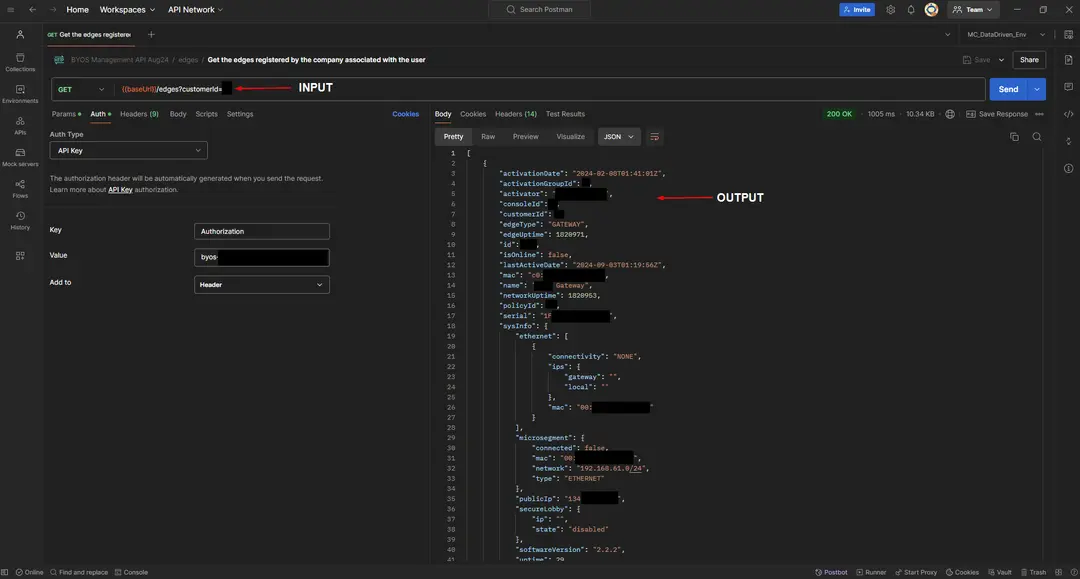Switch to the request Headers (9) tab
This screenshot has height=579, width=1080.
pyautogui.click(x=139, y=114)
